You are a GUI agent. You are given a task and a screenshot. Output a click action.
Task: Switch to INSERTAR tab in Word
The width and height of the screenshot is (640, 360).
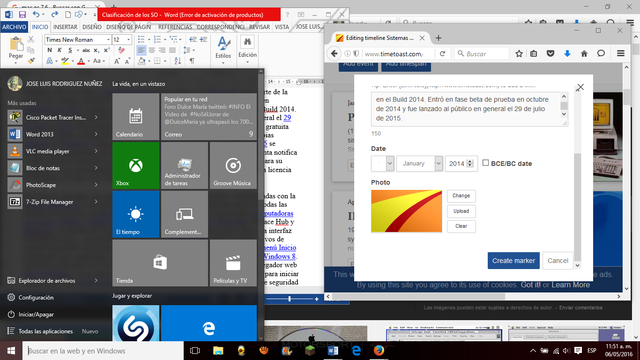tap(65, 27)
